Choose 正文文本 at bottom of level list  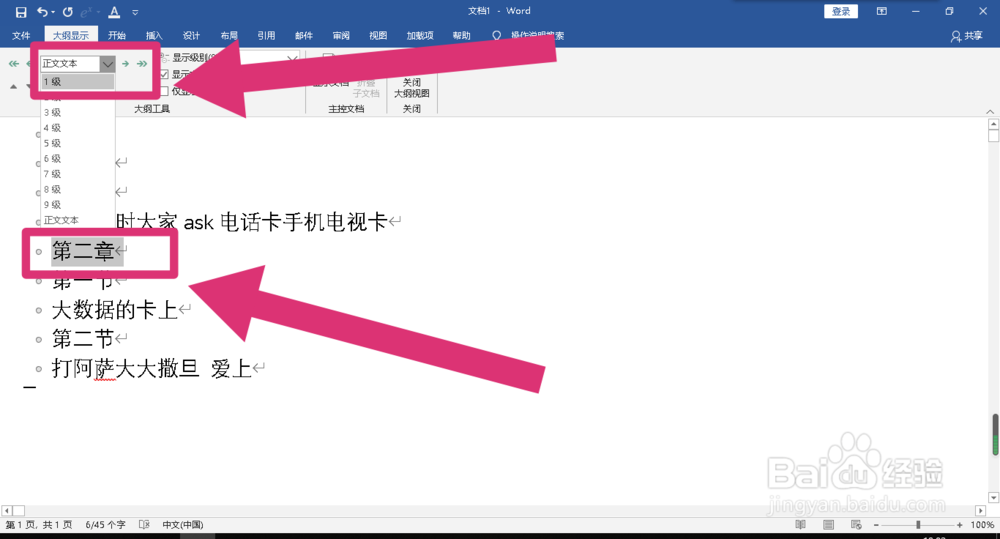coord(78,220)
